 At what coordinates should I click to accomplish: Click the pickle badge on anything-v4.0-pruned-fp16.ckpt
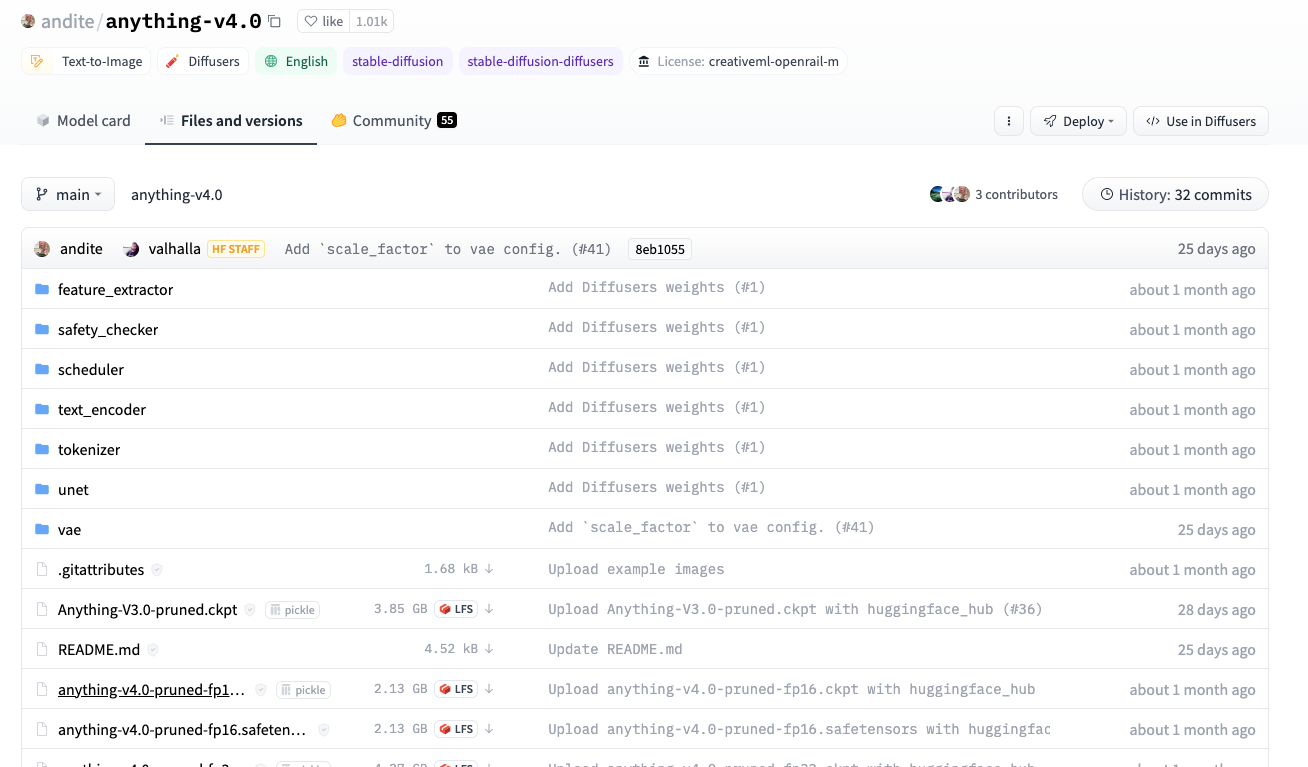click(x=304, y=689)
